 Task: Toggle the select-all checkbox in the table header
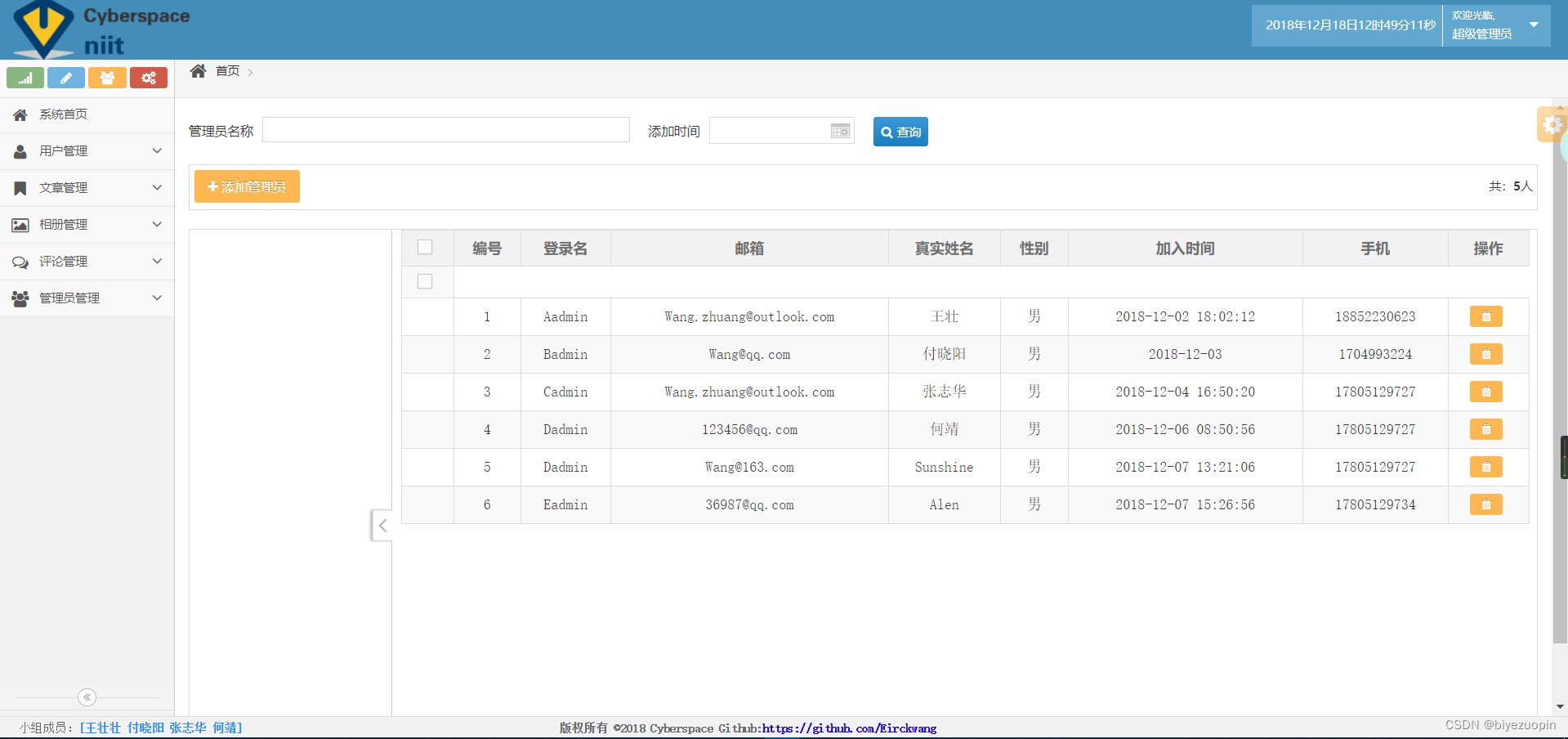(x=425, y=247)
